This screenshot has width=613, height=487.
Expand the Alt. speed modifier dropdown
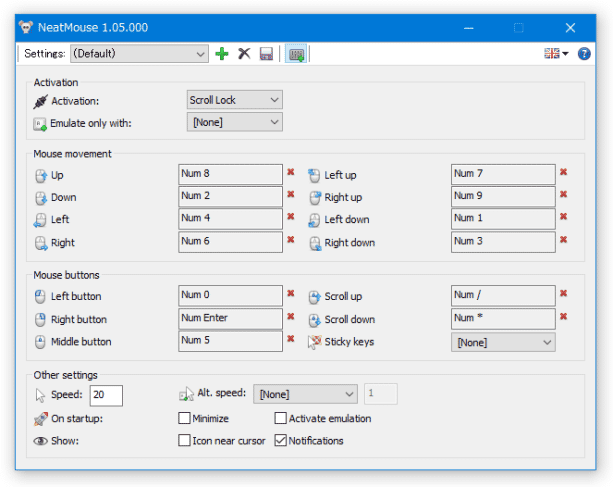coord(305,394)
